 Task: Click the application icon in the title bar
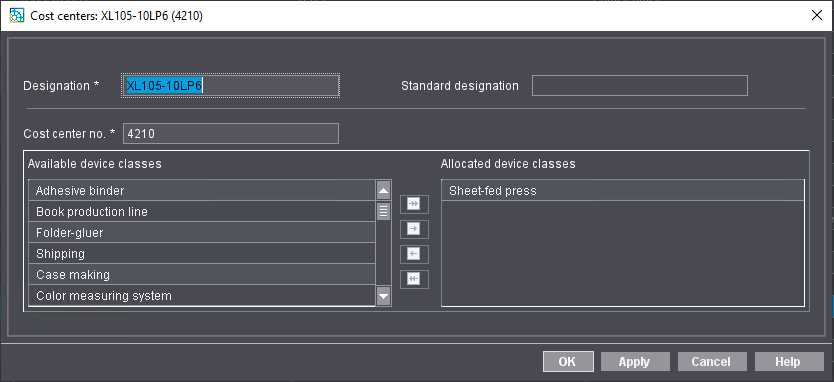(17, 15)
